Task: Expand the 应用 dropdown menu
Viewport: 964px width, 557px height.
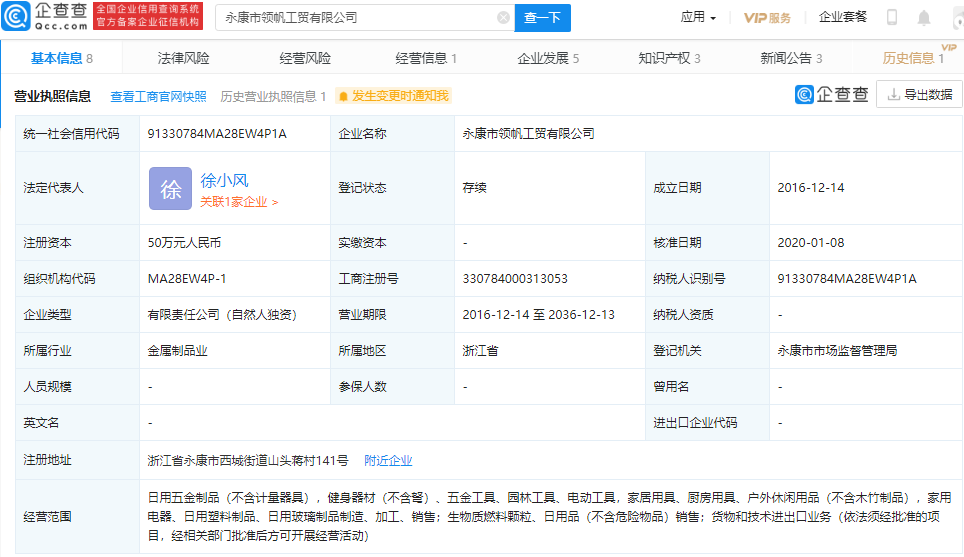Action: click(698, 17)
